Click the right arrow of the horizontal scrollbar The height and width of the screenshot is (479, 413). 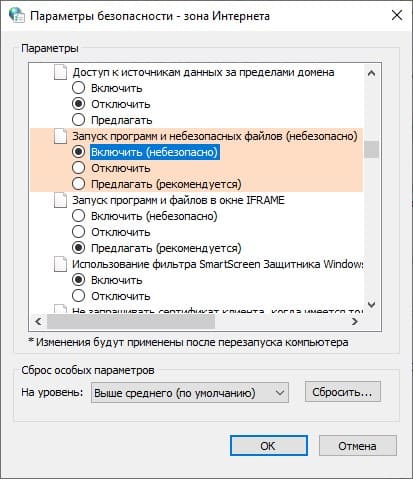point(355,322)
